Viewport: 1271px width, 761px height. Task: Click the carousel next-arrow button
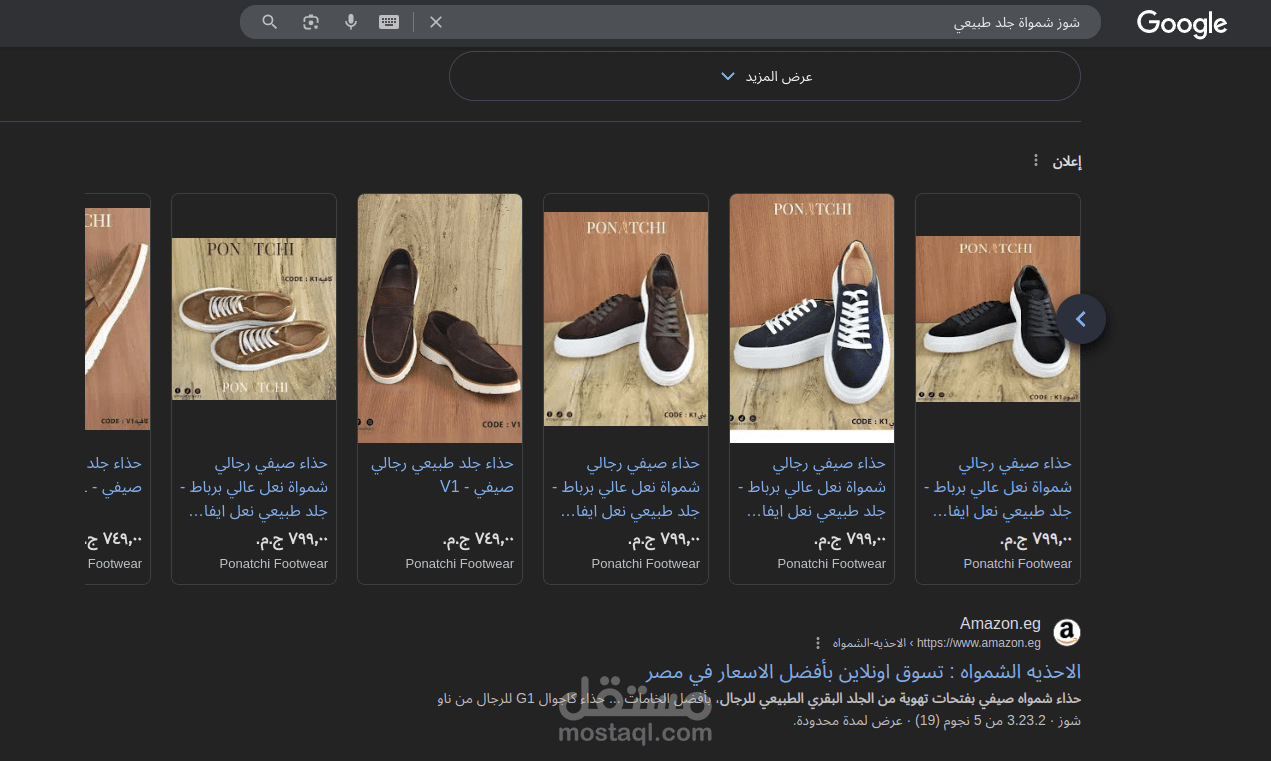point(1081,319)
